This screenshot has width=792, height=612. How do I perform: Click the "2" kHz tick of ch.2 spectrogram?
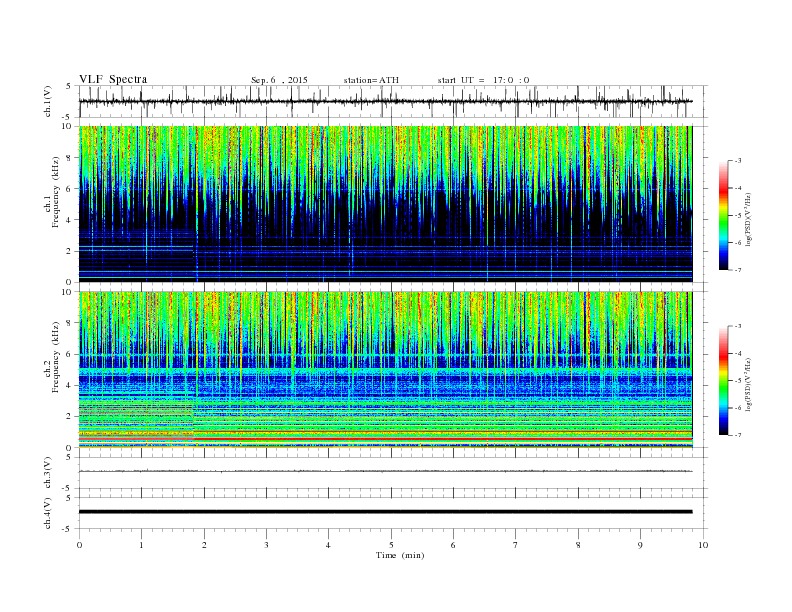tap(69, 417)
